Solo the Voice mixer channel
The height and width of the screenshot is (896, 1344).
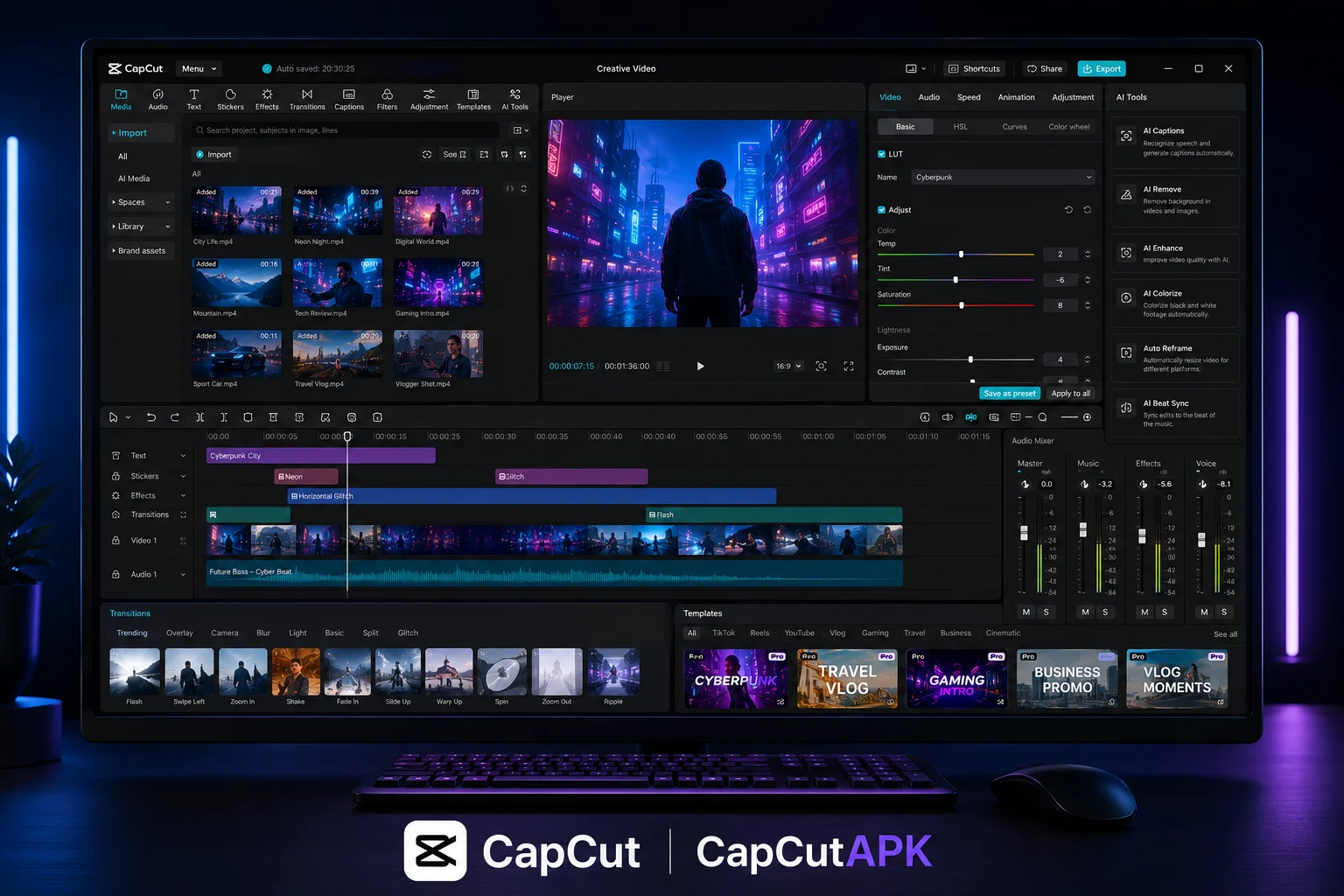tap(1224, 612)
